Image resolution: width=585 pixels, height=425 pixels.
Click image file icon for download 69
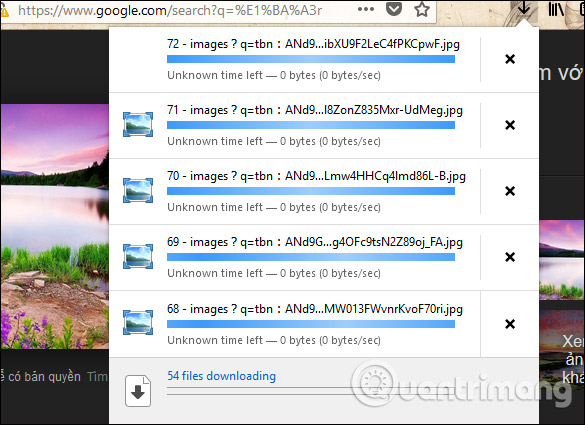(138, 257)
